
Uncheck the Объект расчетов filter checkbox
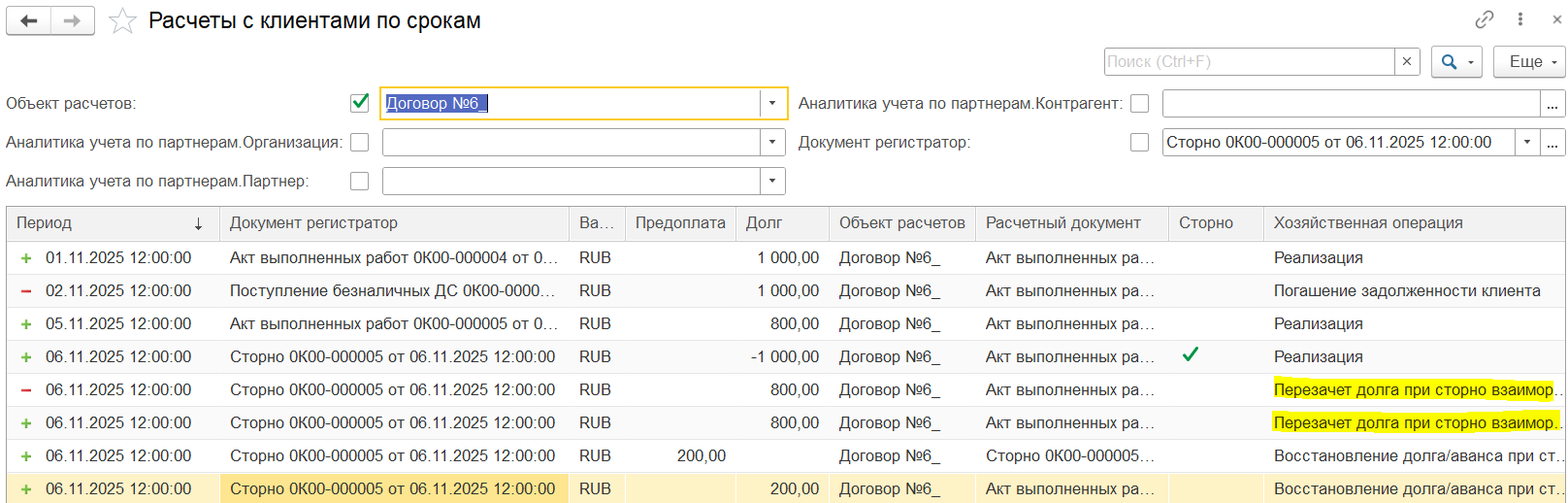coord(360,103)
